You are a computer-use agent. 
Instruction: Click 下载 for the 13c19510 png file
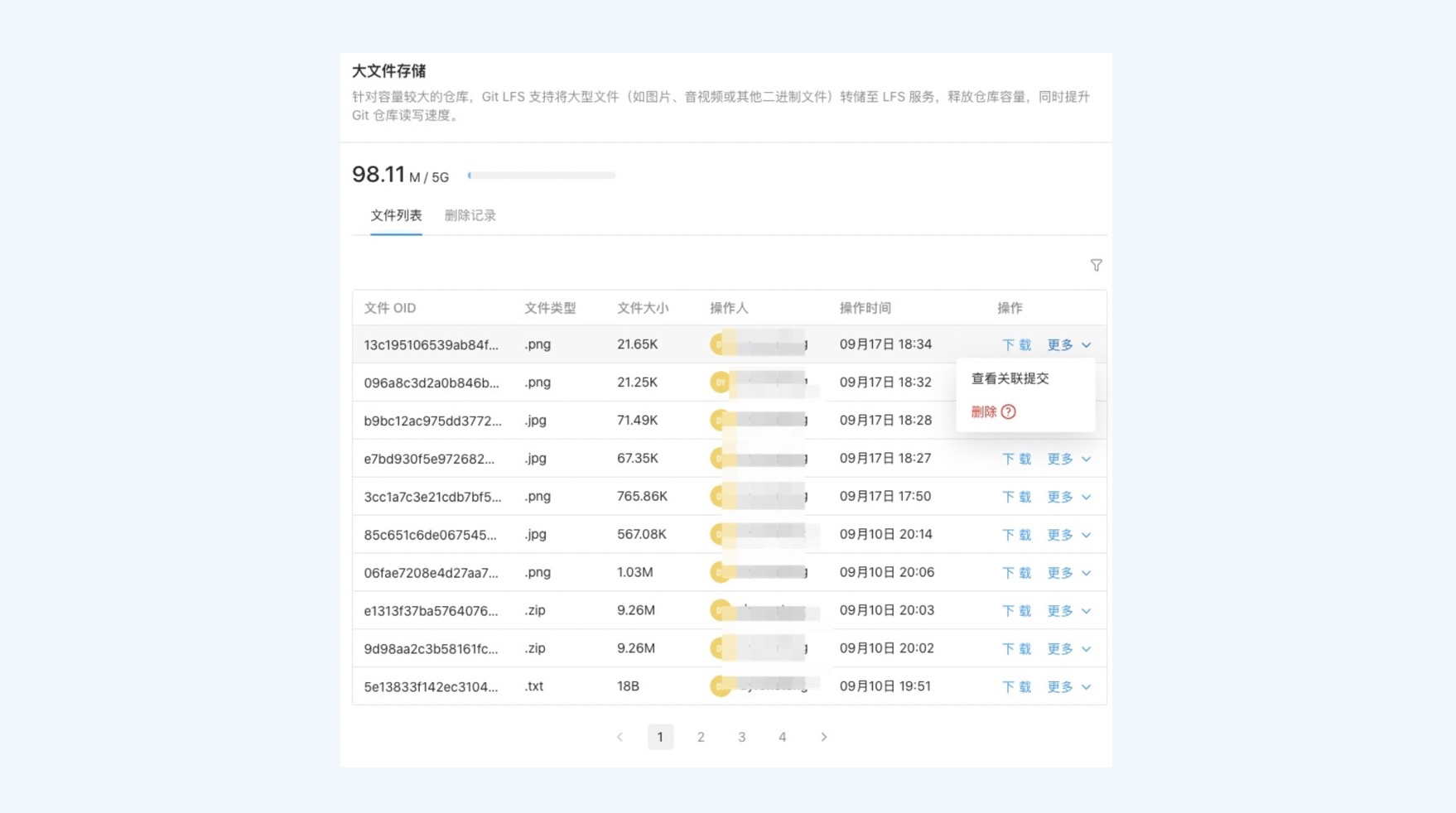click(x=1016, y=344)
